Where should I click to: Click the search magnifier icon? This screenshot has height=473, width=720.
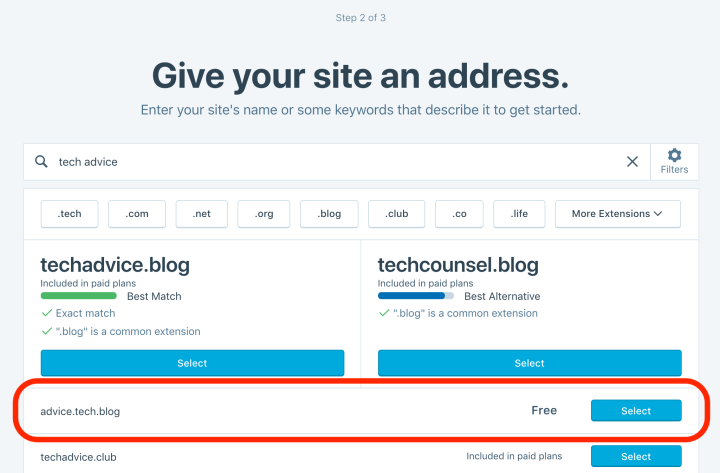coord(41,162)
